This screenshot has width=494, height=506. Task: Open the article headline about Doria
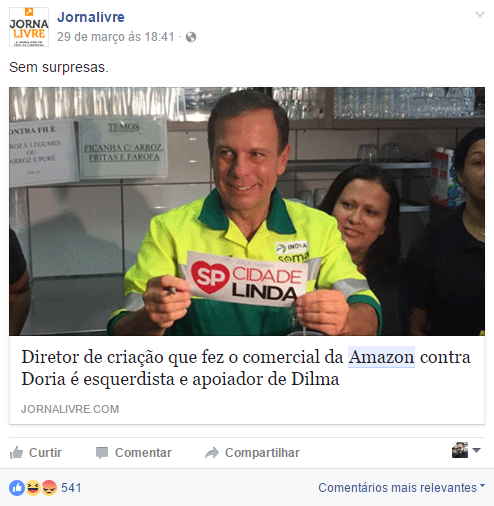tap(246, 368)
